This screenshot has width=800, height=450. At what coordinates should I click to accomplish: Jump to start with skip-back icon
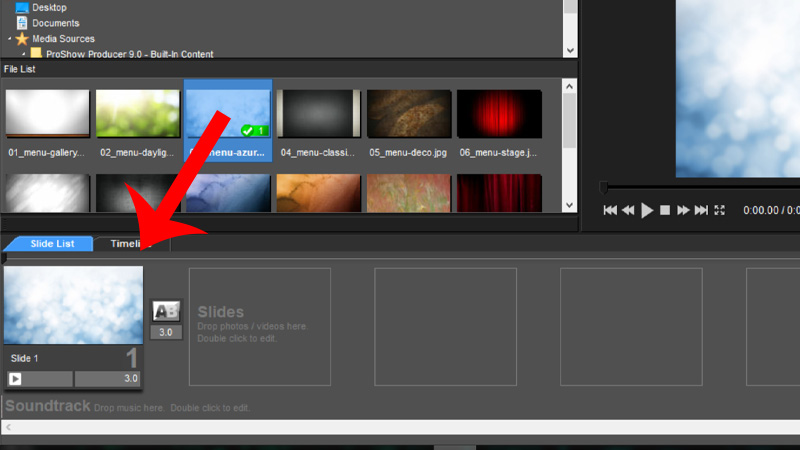click(610, 210)
